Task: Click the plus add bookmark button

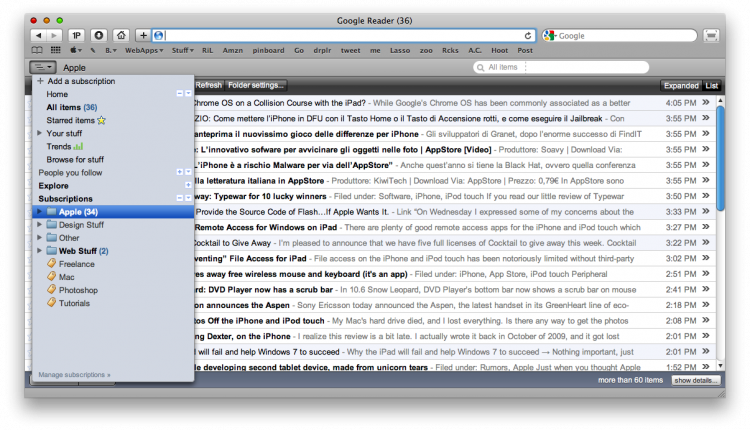Action: [x=143, y=35]
